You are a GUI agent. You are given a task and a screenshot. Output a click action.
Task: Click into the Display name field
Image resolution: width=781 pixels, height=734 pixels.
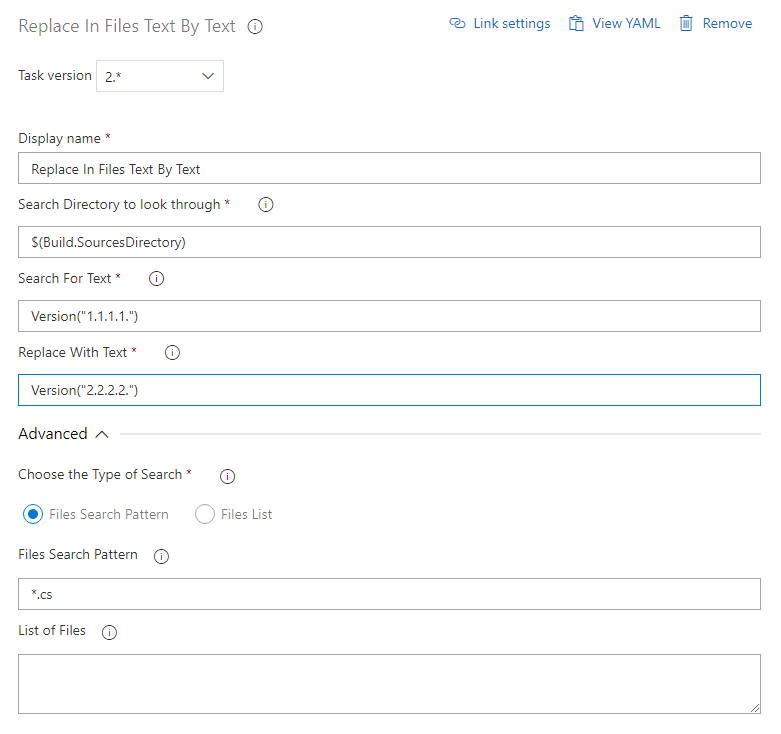click(x=390, y=168)
